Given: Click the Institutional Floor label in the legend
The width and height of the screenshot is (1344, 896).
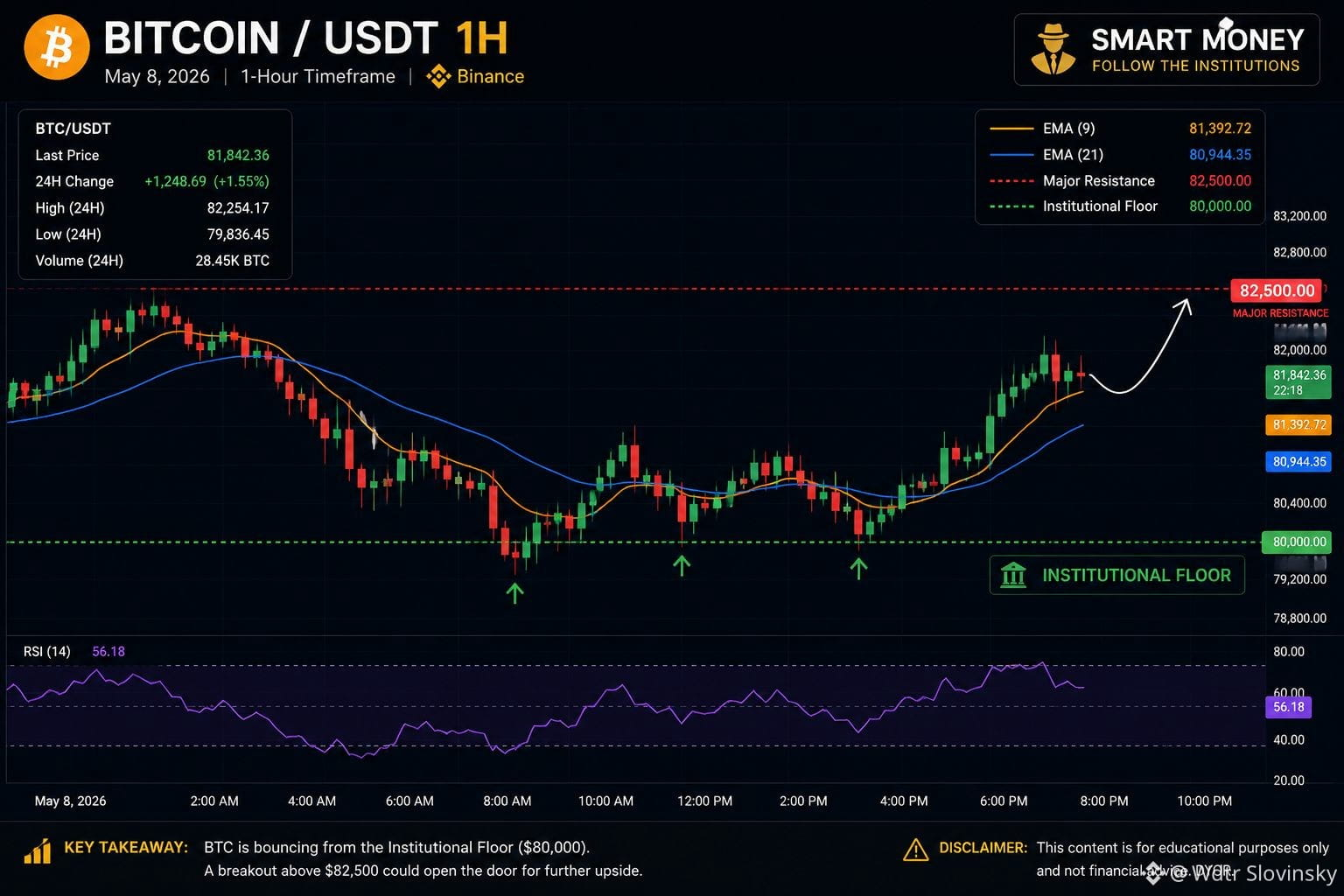Looking at the screenshot, I should point(1100,206).
